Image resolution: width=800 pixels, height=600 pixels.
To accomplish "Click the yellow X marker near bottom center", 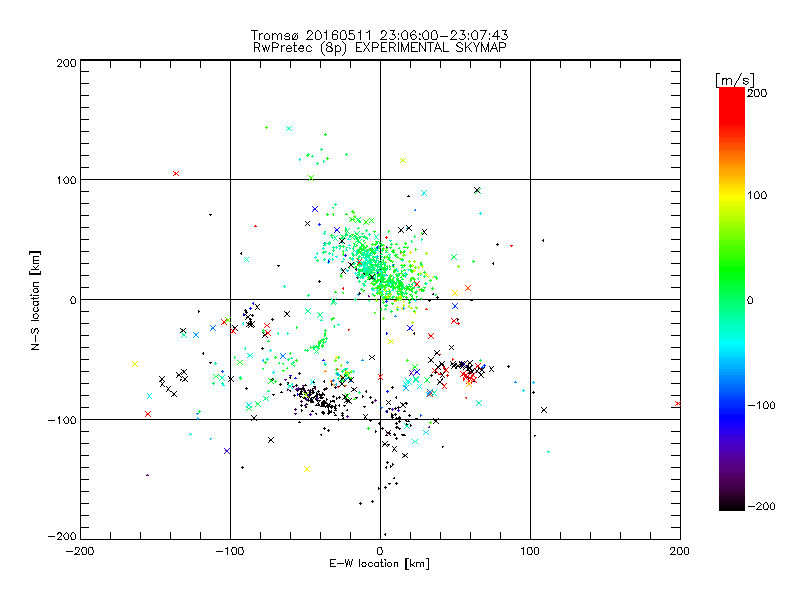I will pyautogui.click(x=307, y=469).
